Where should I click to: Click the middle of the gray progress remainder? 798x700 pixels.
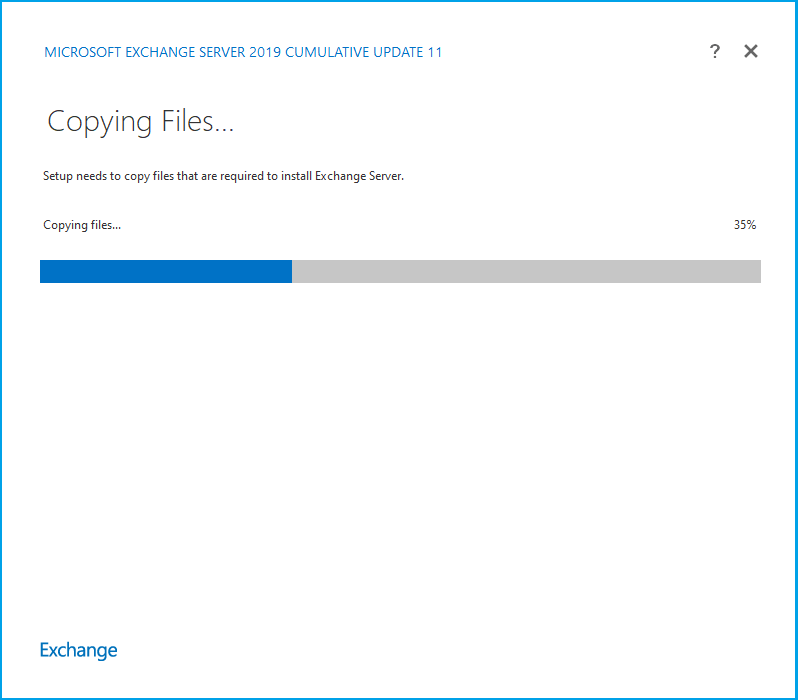[526, 272]
